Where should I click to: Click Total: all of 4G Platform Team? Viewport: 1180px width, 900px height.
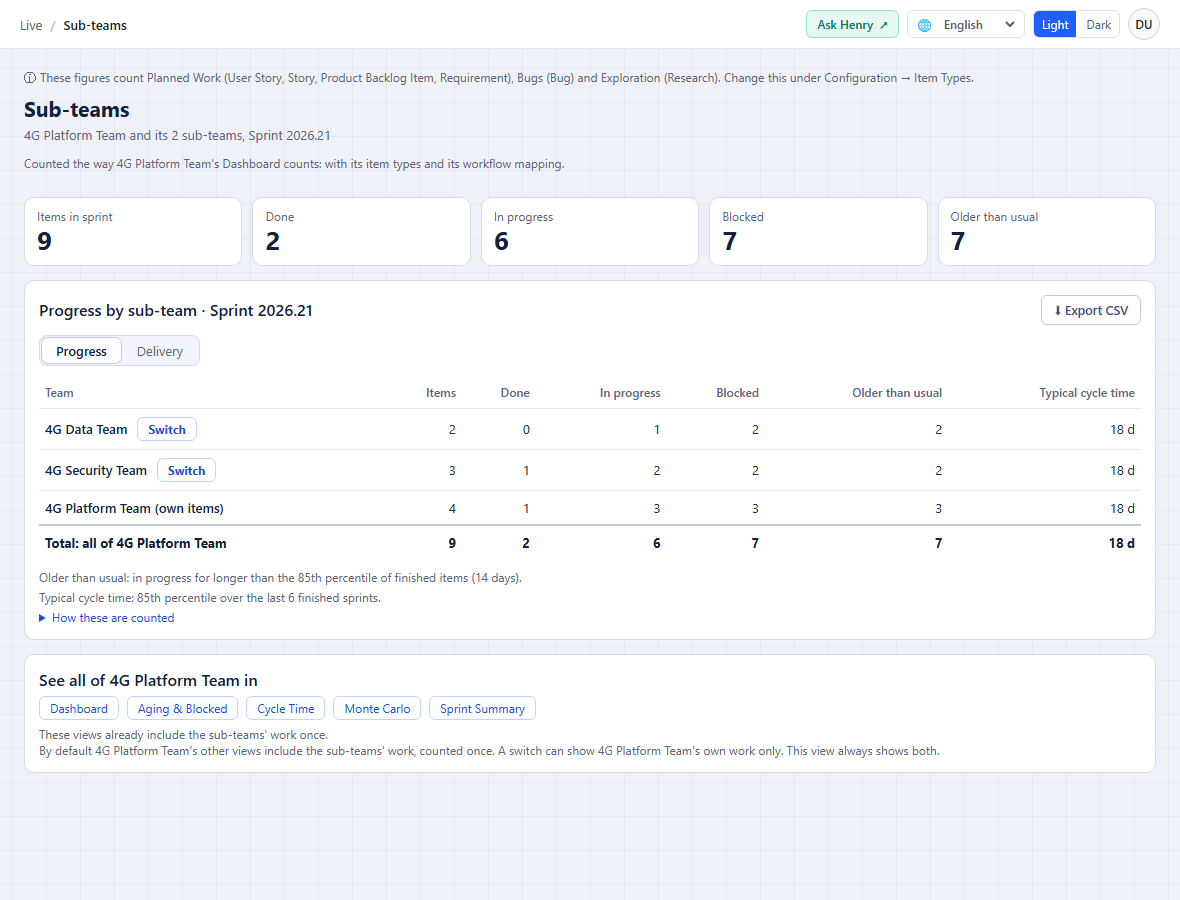[x=135, y=543]
